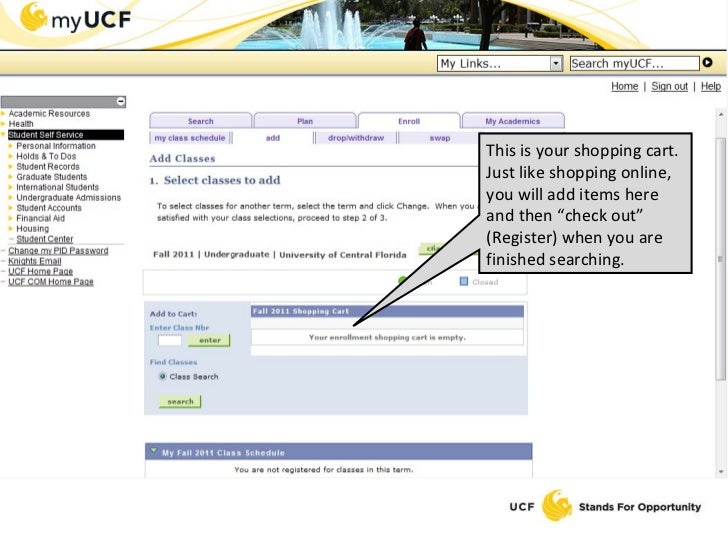
Task: Click the vertical scrollbar thumb
Action: pos(721,259)
